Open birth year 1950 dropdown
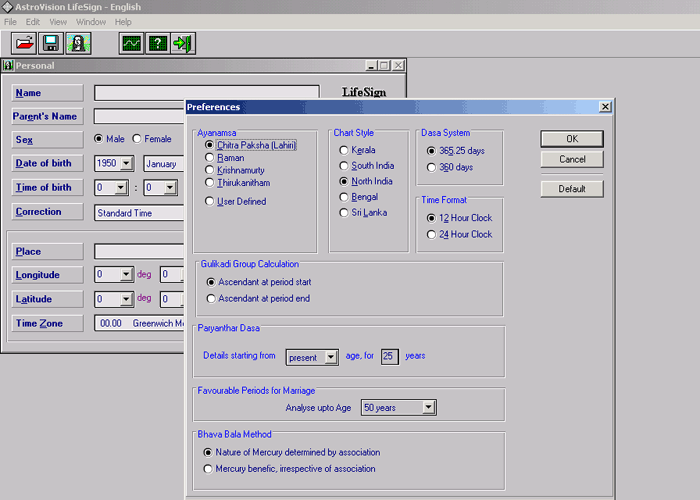Image resolution: width=700 pixels, height=500 pixels. point(127,163)
